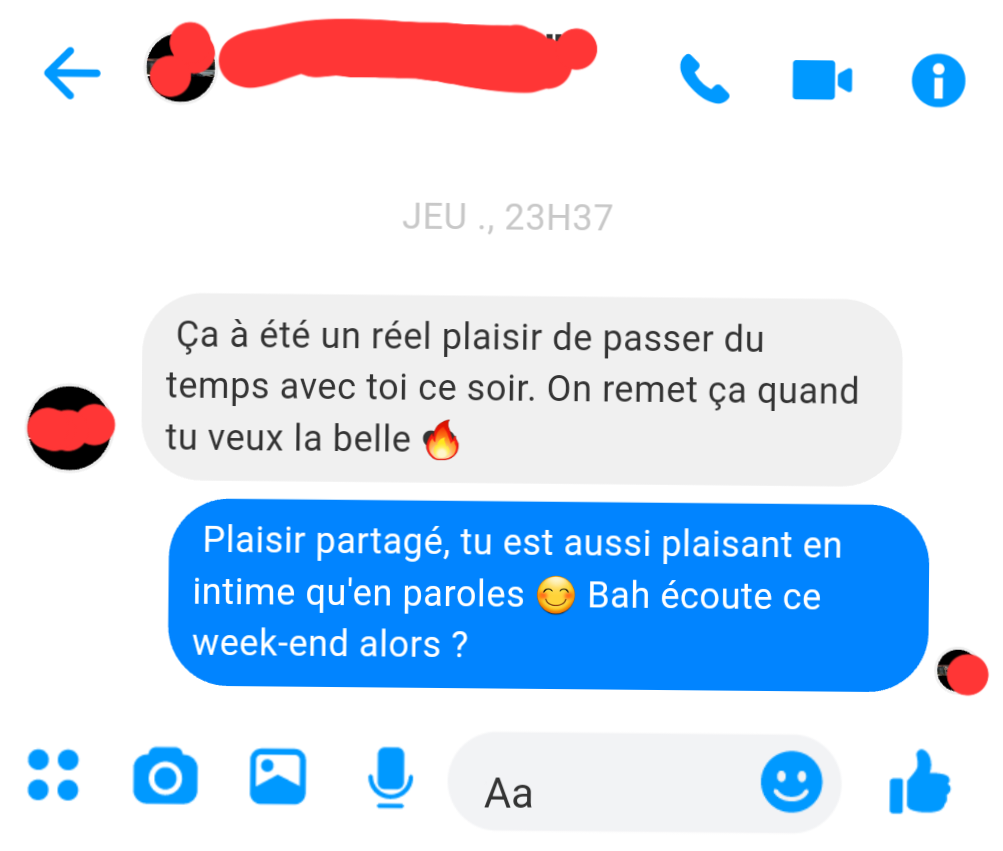This screenshot has width=1003, height=851.
Task: Send a thumbs-up like
Action: click(x=919, y=782)
